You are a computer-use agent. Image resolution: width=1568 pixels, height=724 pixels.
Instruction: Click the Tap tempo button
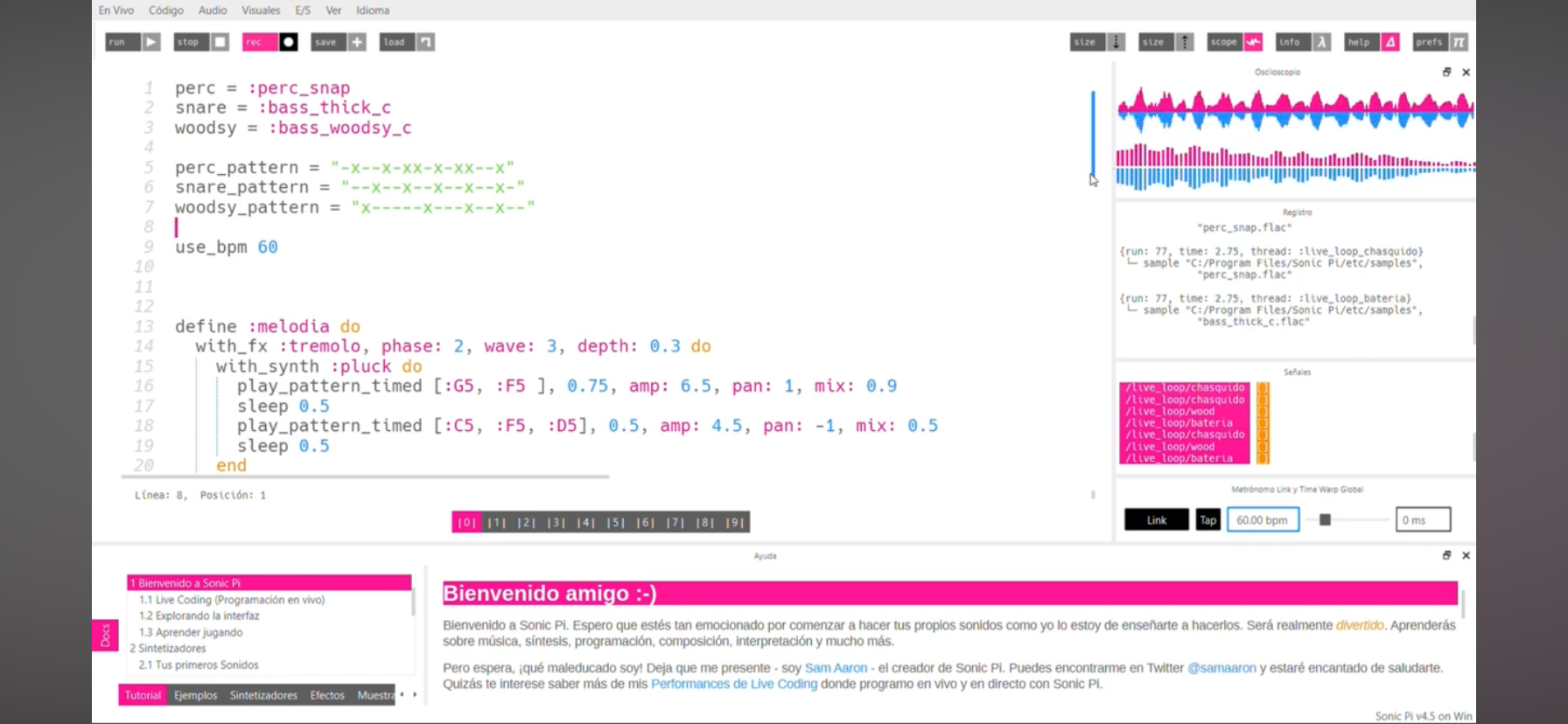1208,519
